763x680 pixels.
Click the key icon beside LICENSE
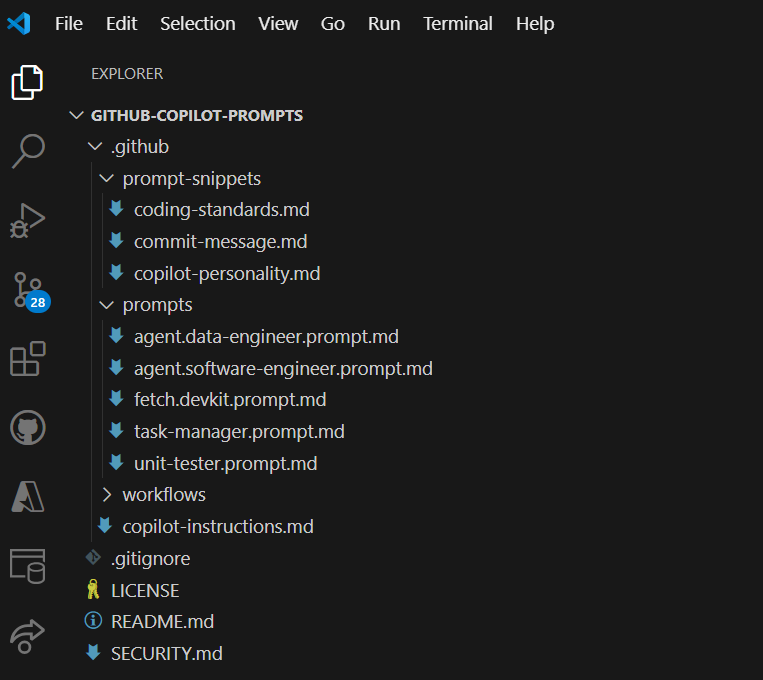93,589
